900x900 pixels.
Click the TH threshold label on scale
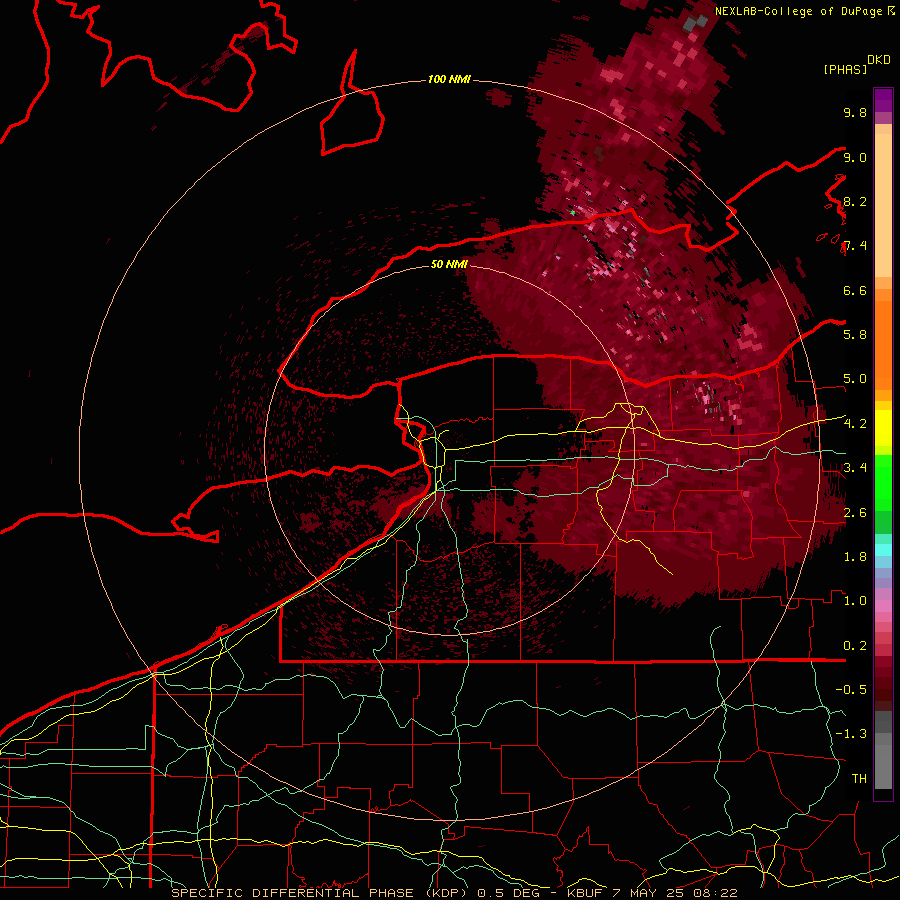859,779
